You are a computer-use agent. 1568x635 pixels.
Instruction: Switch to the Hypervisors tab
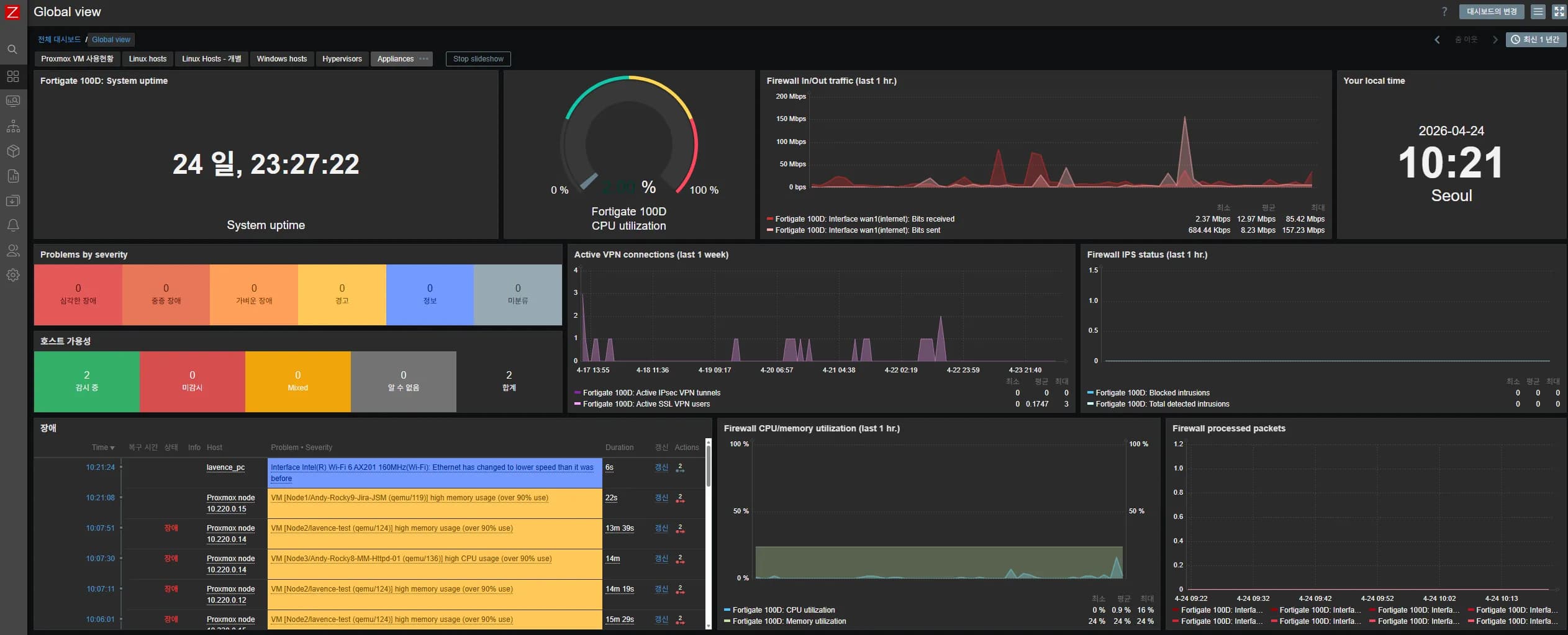342,59
